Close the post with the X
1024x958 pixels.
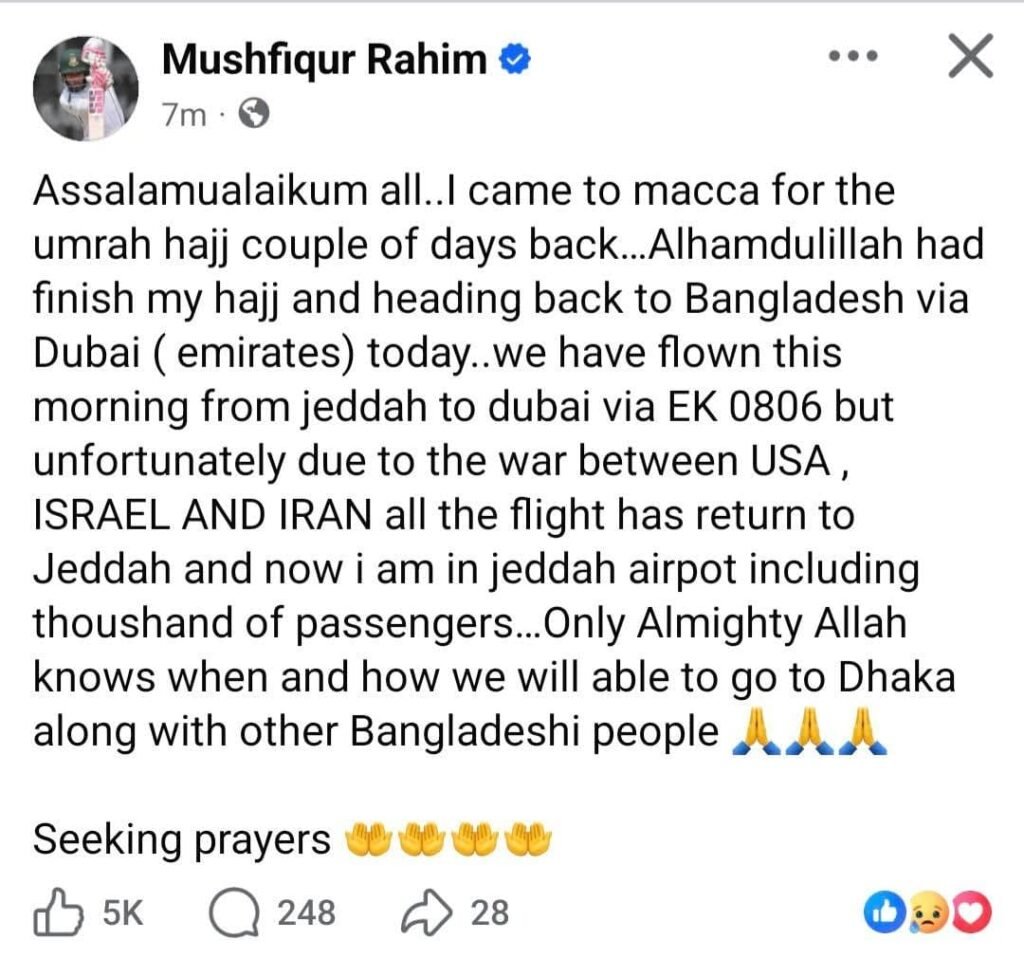[x=969, y=58]
